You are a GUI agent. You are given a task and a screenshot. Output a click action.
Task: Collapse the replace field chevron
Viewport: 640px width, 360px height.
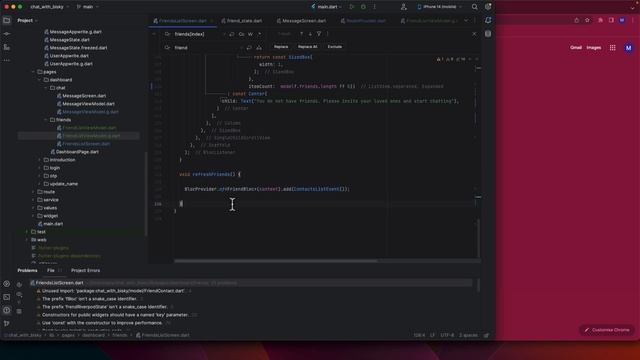[154, 34]
